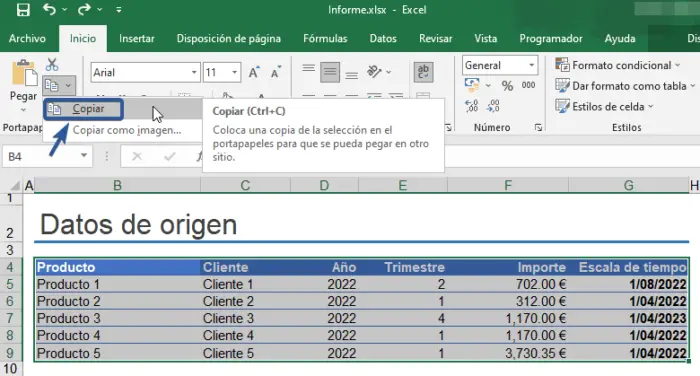
Task: Click the confirm checkmark formula bar icon
Action: (x=170, y=156)
